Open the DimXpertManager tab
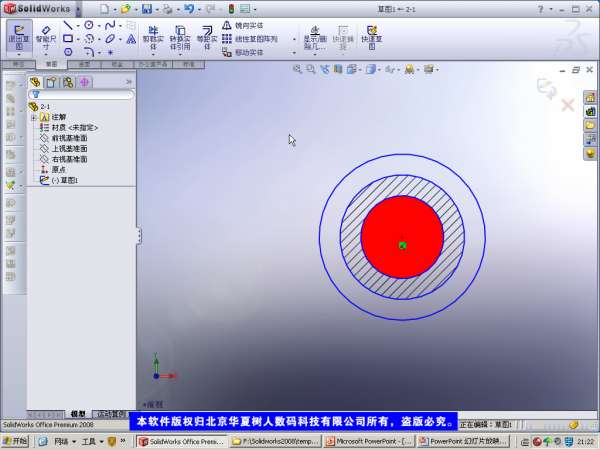Viewport: 600px width, 450px height. pyautogui.click(x=85, y=82)
